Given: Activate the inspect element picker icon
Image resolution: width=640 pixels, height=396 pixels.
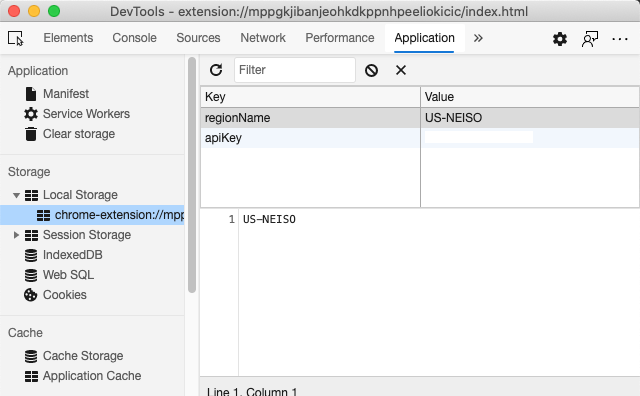Looking at the screenshot, I should [x=16, y=38].
